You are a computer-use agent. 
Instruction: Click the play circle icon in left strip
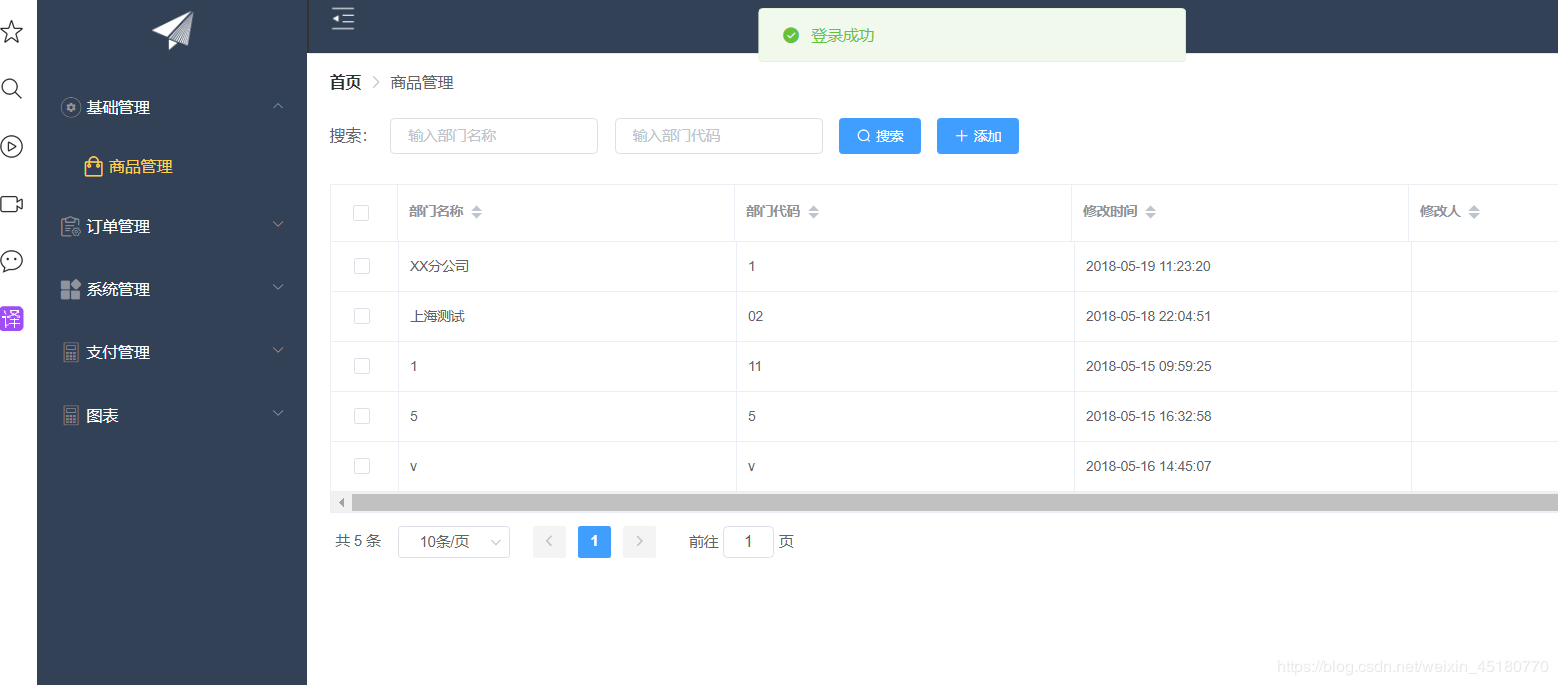pos(11,146)
